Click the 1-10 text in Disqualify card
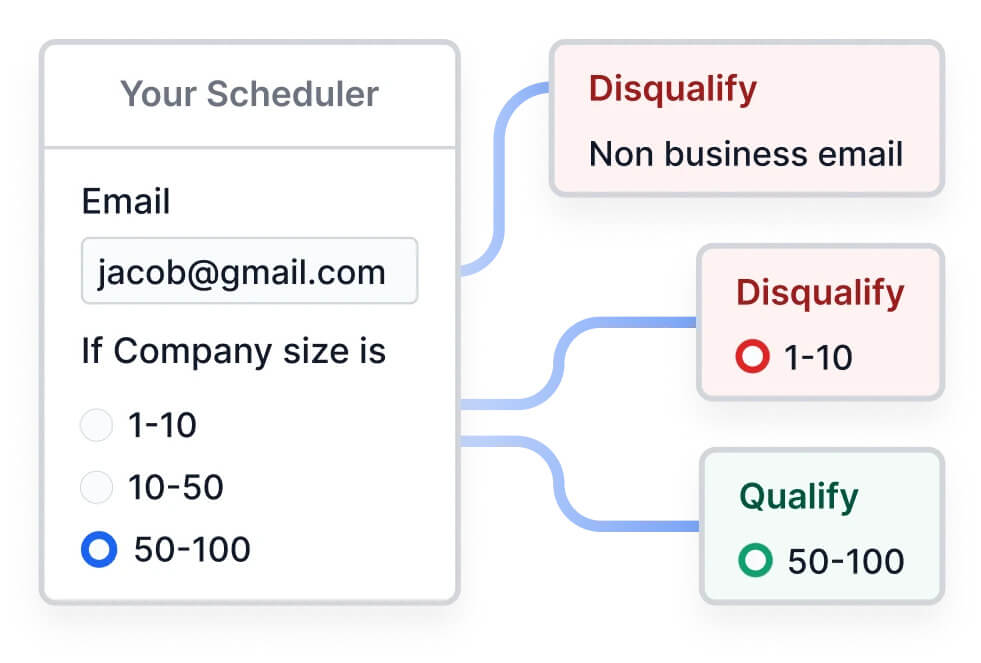The width and height of the screenshot is (981, 663). click(x=818, y=357)
